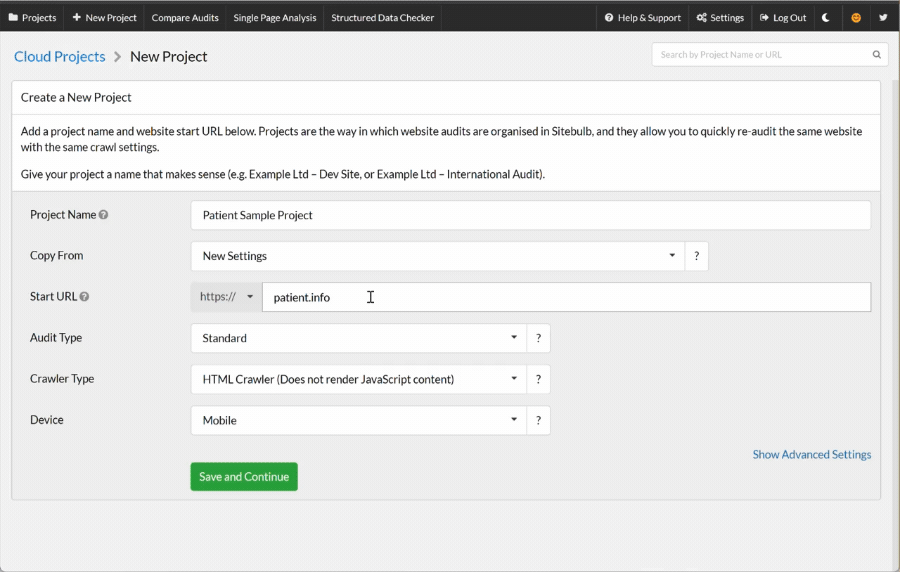Viewport: 900px width, 572px height.
Task: Toggle dark mode moon icon
Action: [826, 18]
